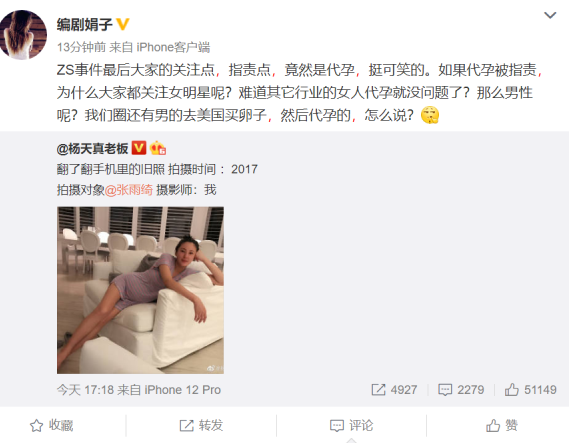Screen dimensions: 569x443
Task: Click the 今天 17:18 original post timestamp
Action: [x=85, y=390]
